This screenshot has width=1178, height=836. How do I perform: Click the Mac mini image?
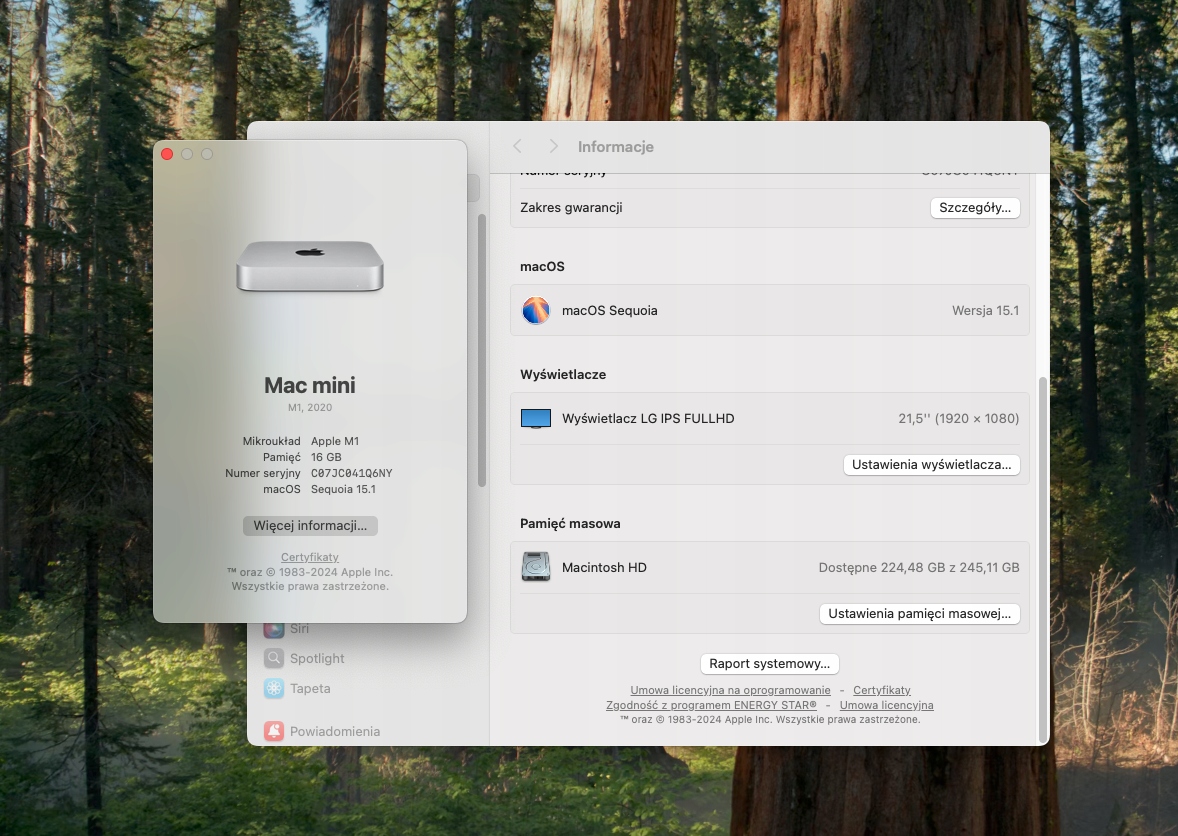(x=310, y=266)
